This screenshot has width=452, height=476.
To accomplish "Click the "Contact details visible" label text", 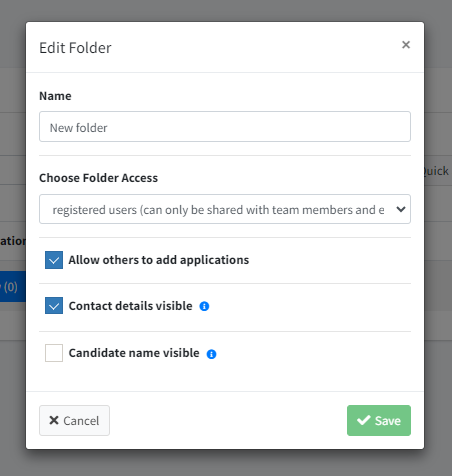I will point(130,306).
